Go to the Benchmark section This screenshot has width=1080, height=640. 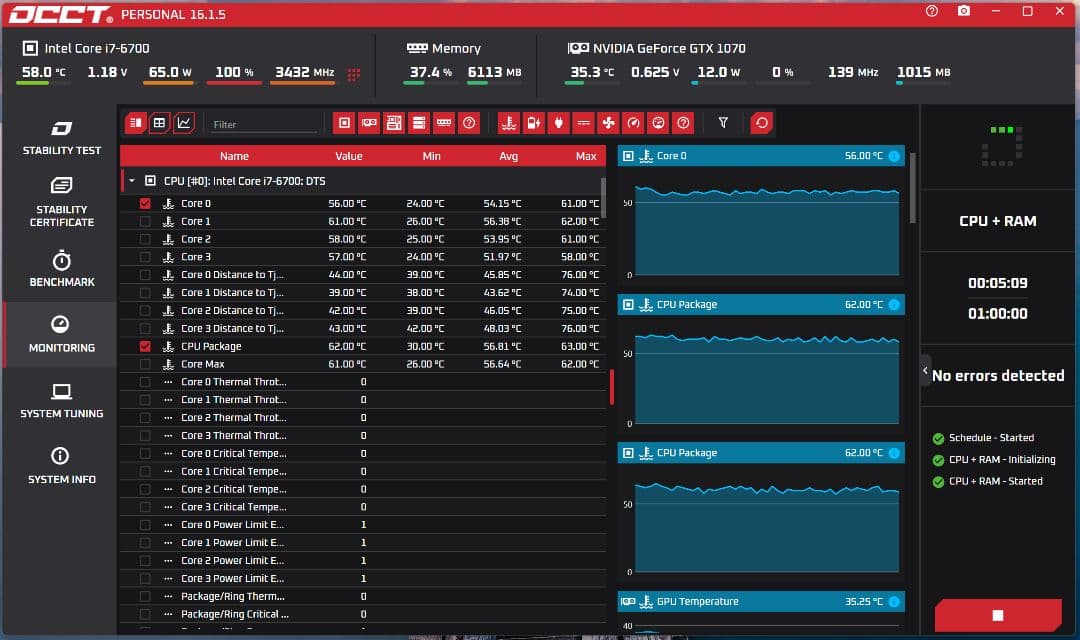click(61, 269)
